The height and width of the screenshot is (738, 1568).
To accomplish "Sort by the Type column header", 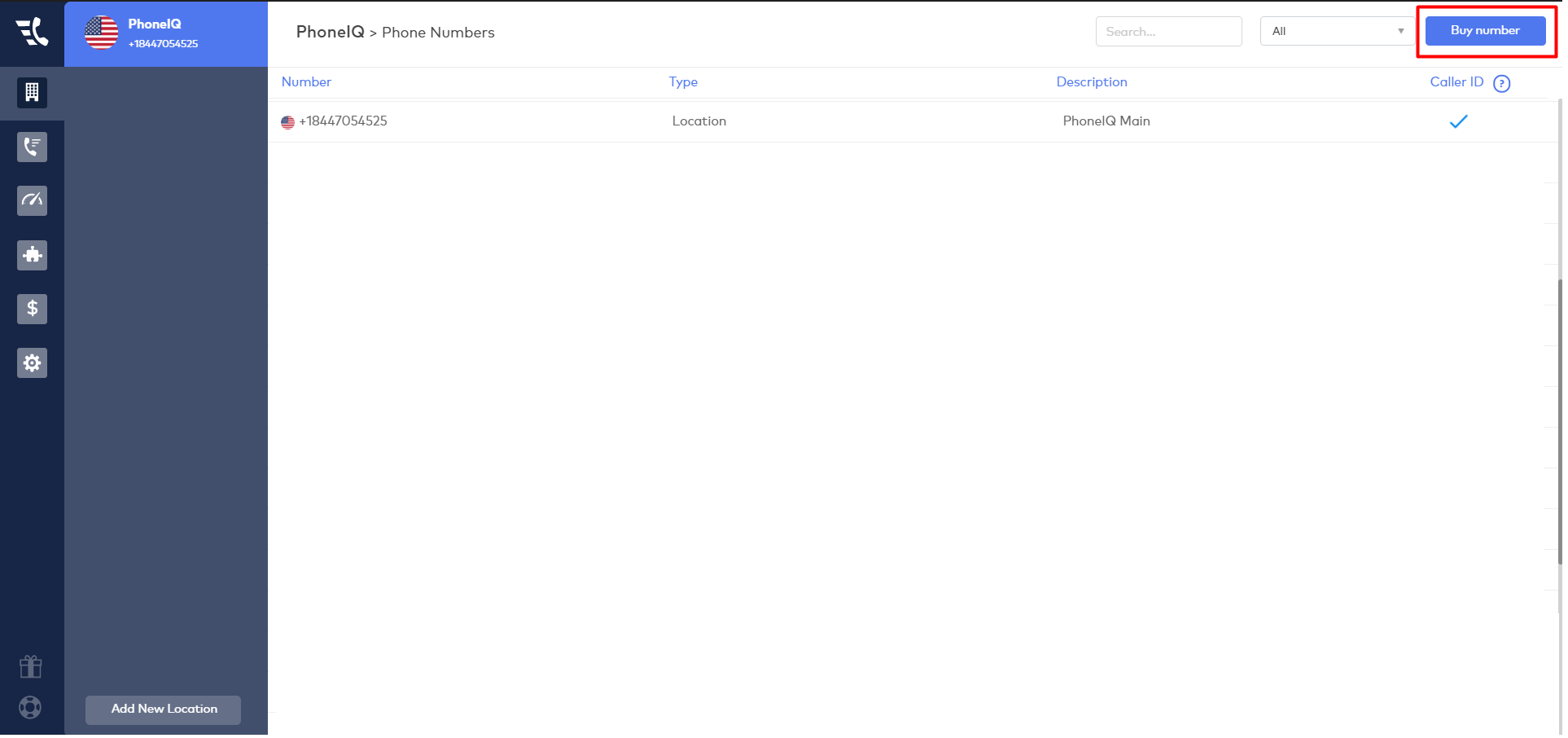I will (683, 82).
